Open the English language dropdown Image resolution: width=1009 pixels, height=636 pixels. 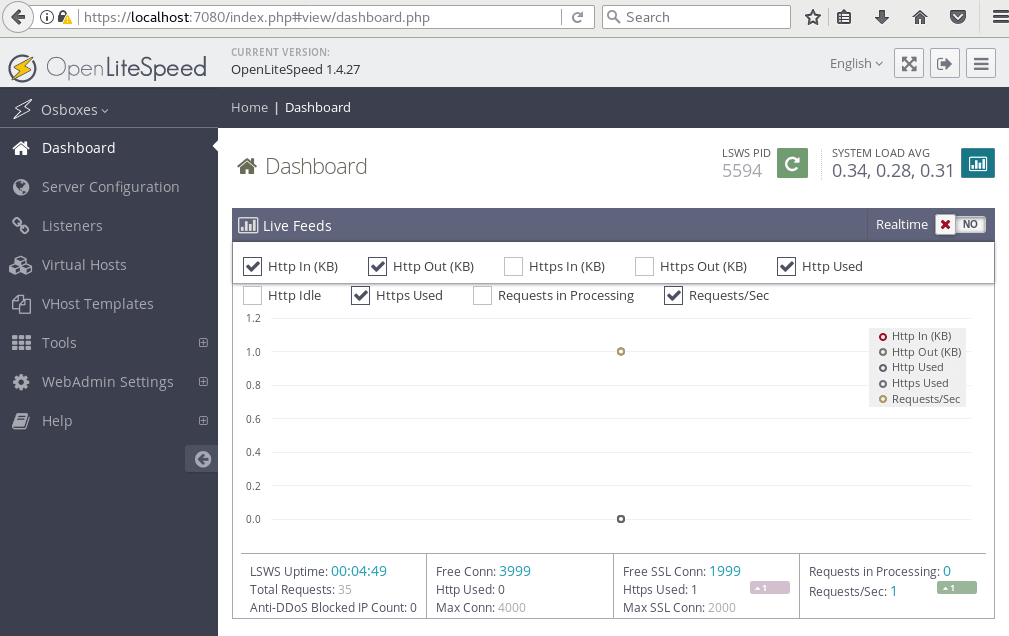pyautogui.click(x=856, y=64)
